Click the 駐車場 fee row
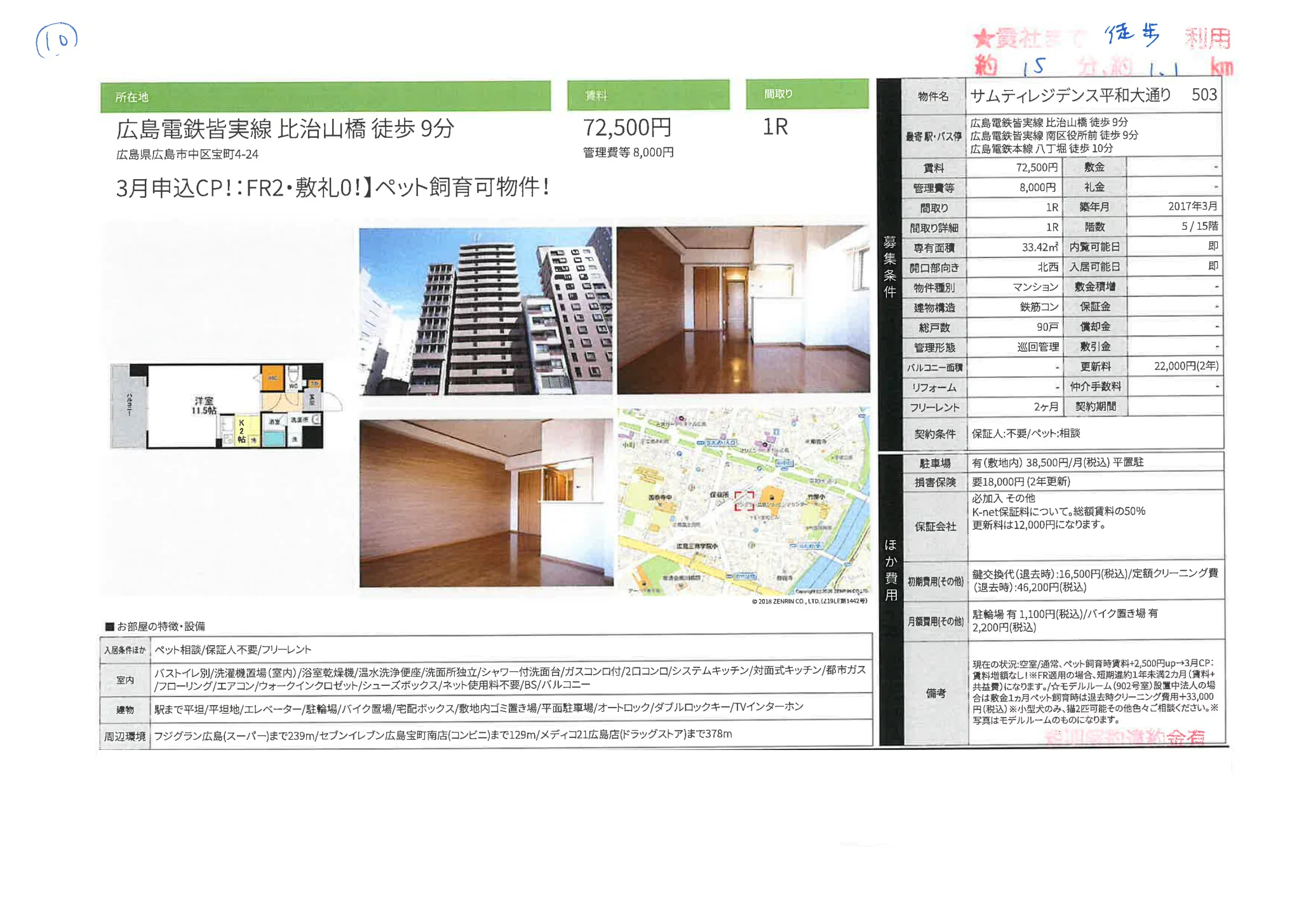The image size is (1306, 924). (x=1057, y=462)
